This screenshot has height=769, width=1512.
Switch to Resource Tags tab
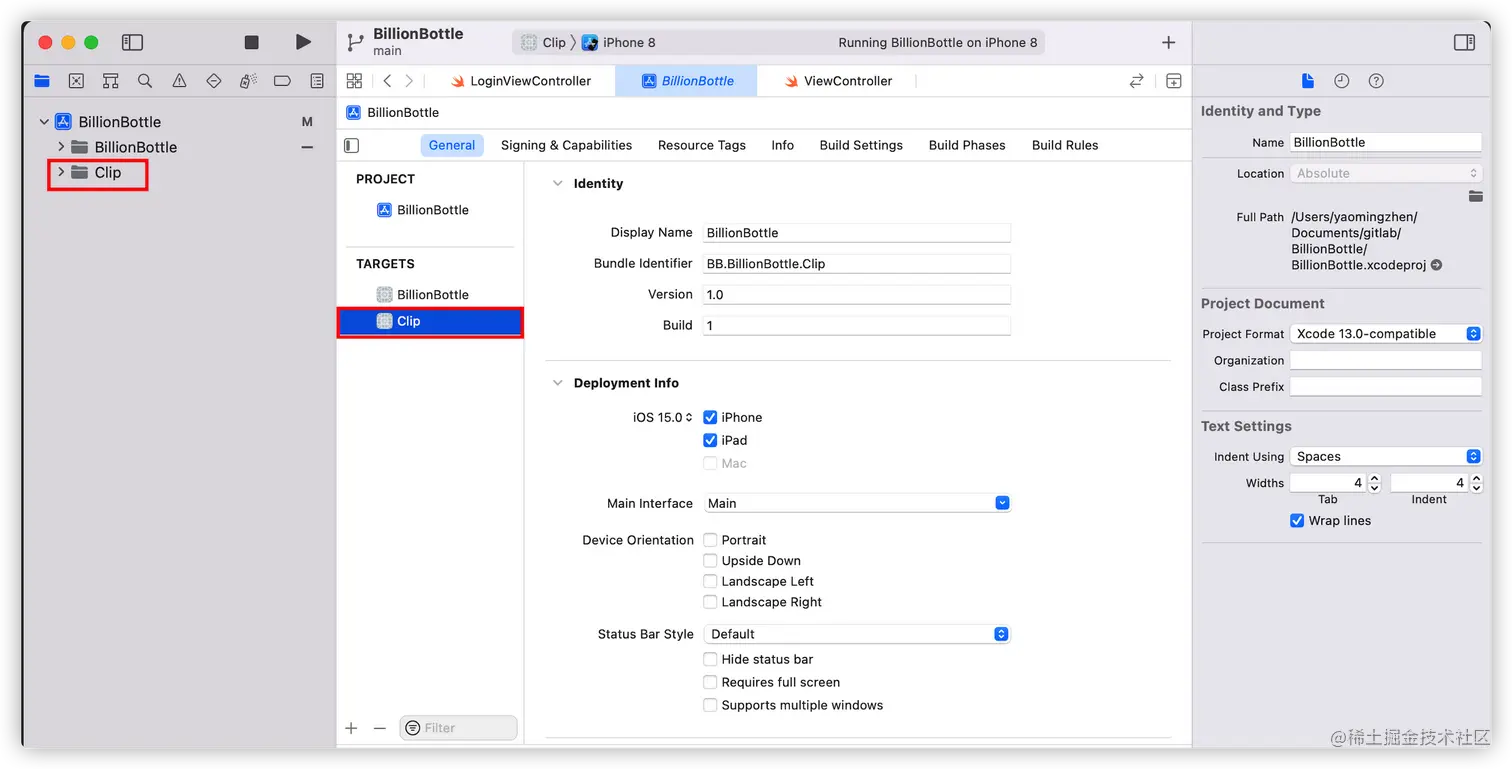tap(701, 145)
